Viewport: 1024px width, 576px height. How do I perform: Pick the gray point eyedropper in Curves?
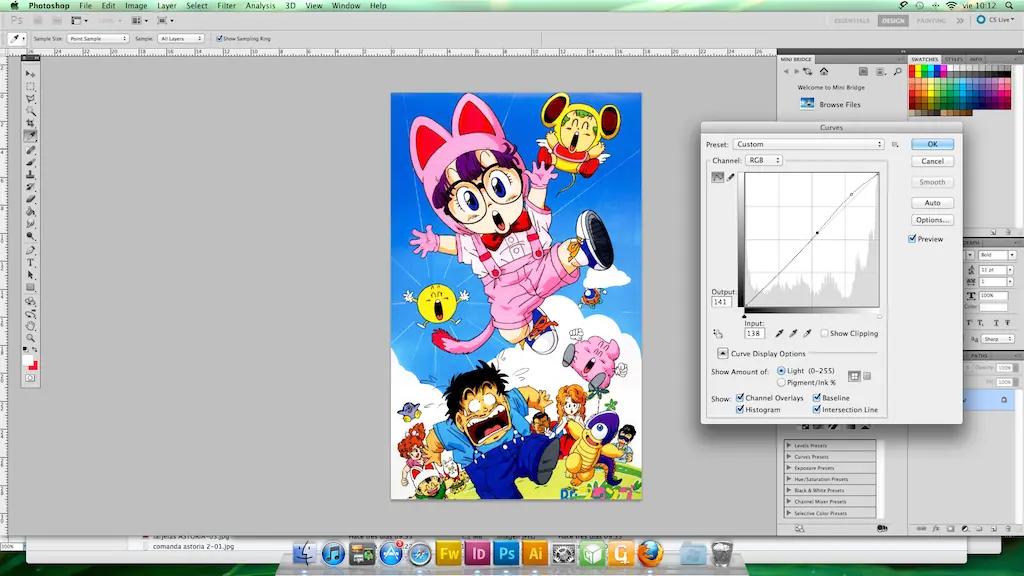(793, 334)
